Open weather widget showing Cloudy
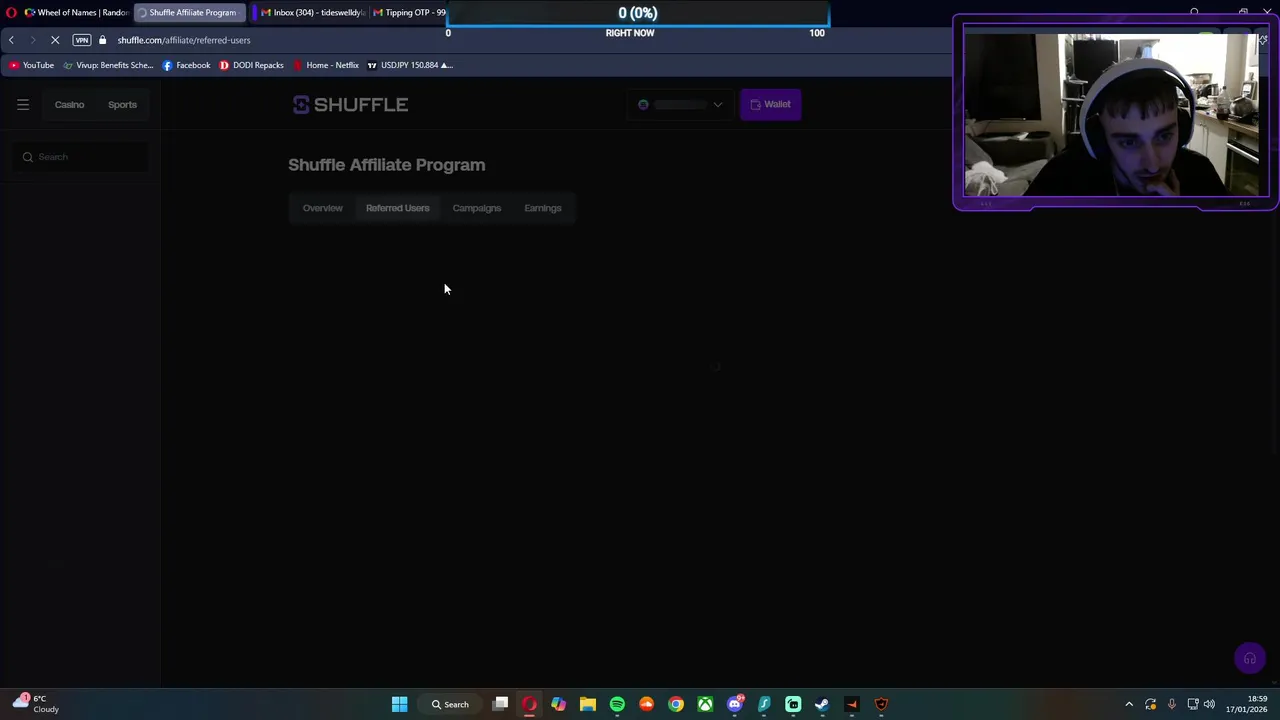 click(x=35, y=704)
